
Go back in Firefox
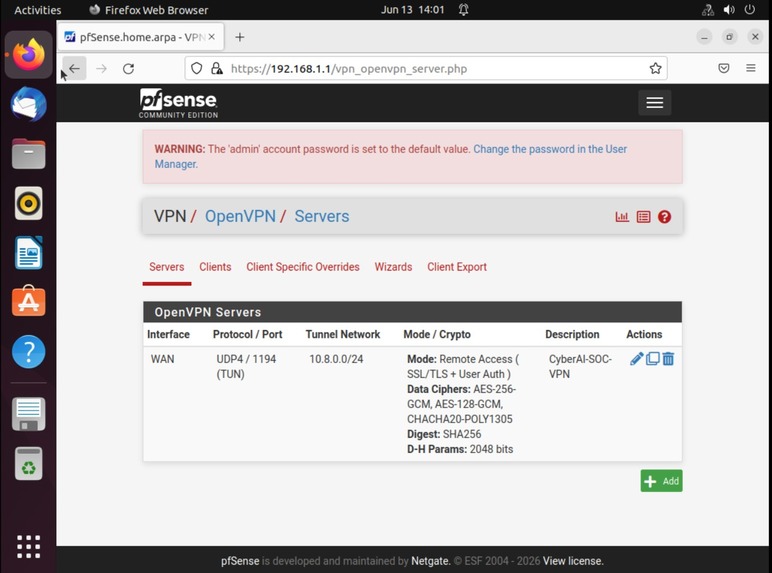coord(74,68)
